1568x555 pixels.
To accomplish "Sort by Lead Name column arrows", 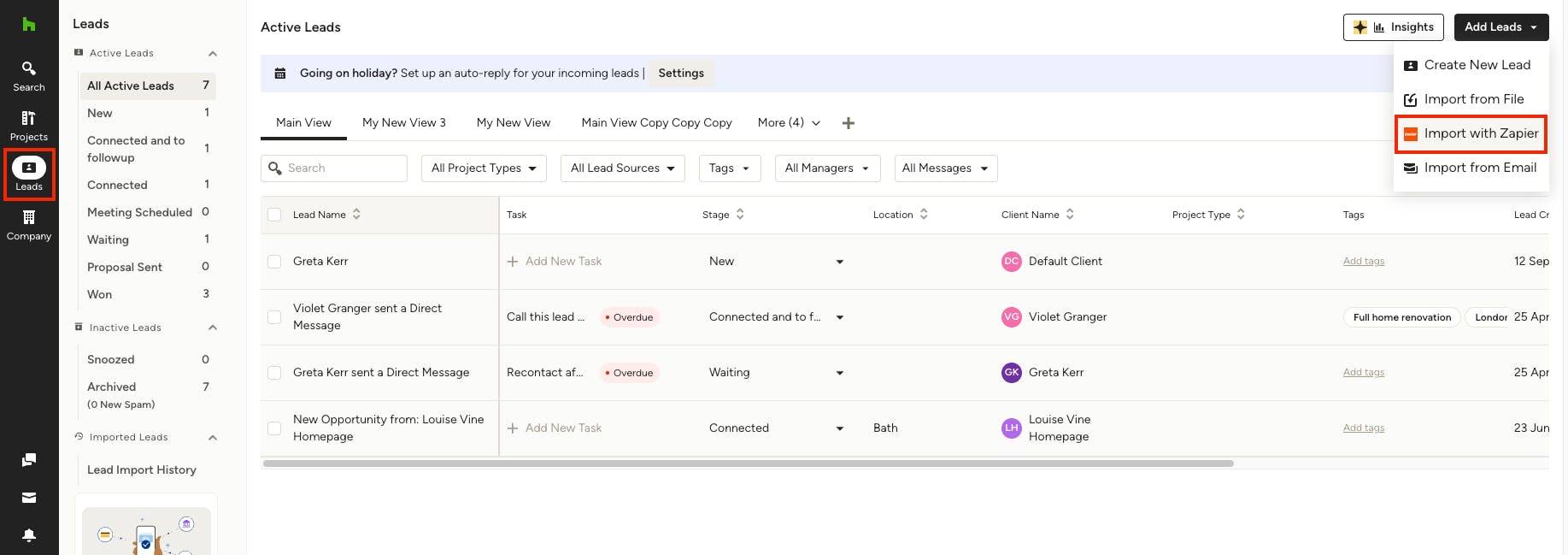I will pyautogui.click(x=356, y=215).
